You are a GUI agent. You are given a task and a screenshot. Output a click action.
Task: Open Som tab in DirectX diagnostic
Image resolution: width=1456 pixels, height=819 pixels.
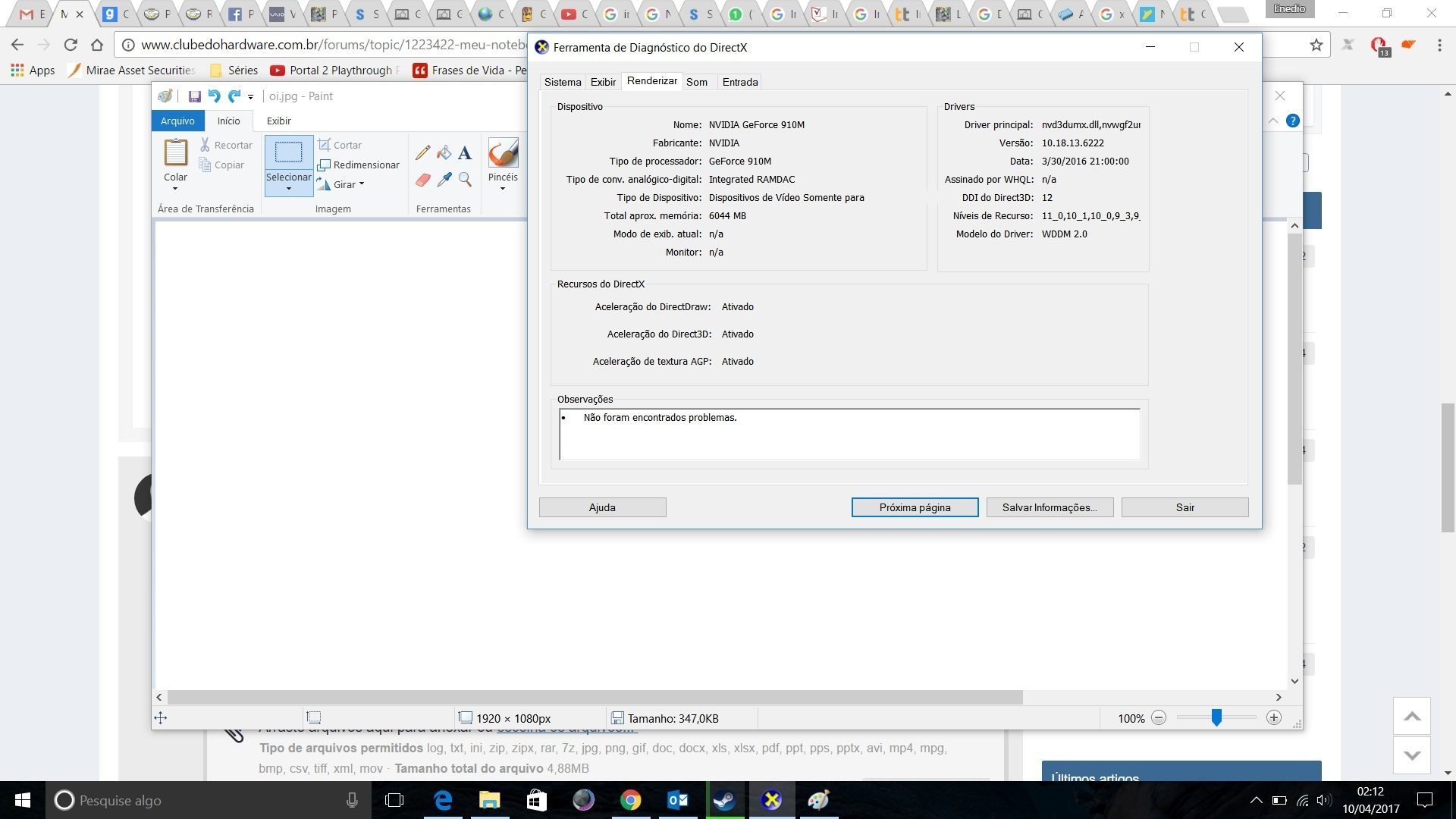pos(697,82)
